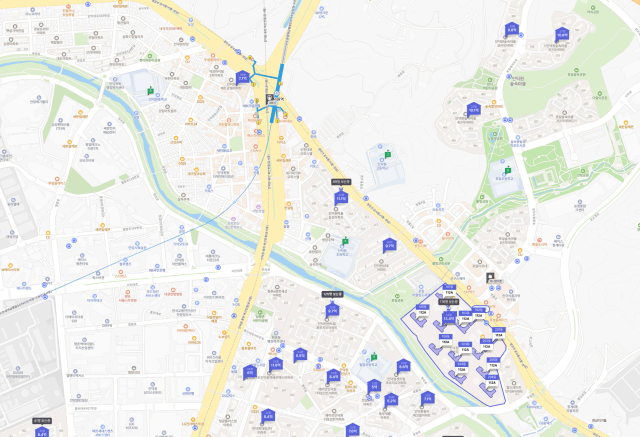This screenshot has height=437, width=640.
Task: Open the 11.6억 apartment price marker
Action: (x=276, y=364)
